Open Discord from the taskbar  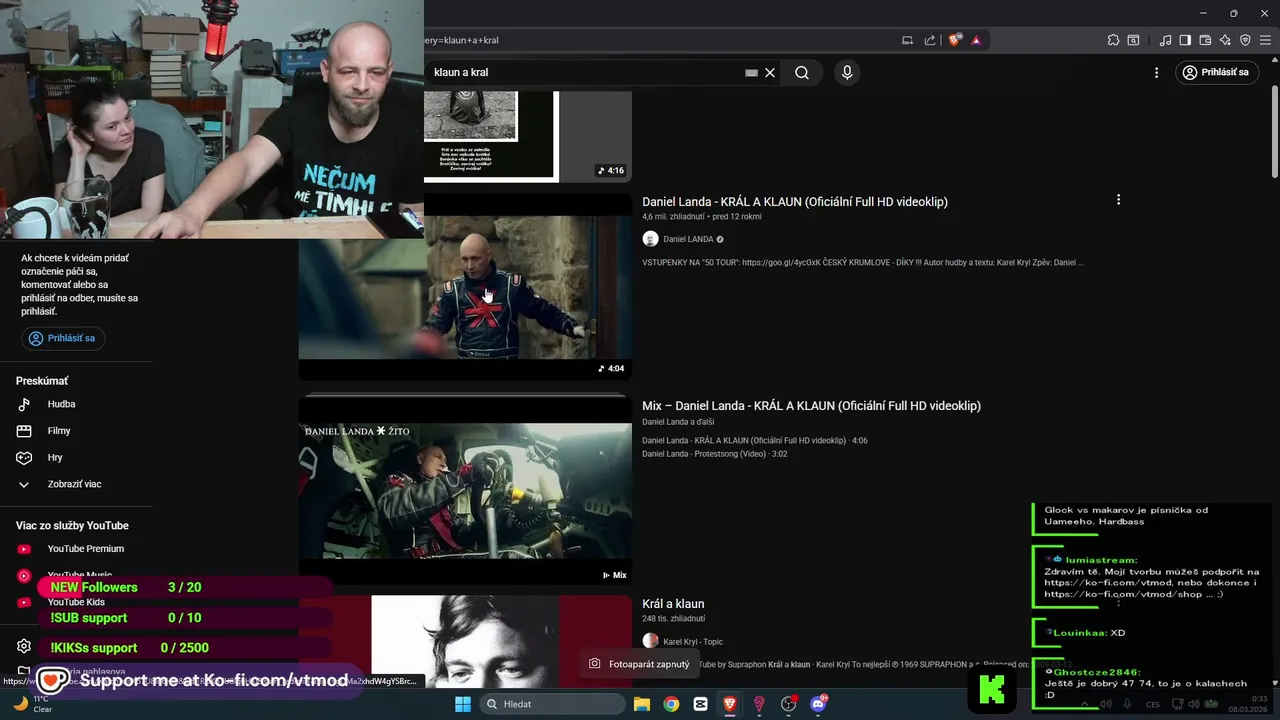[819, 704]
